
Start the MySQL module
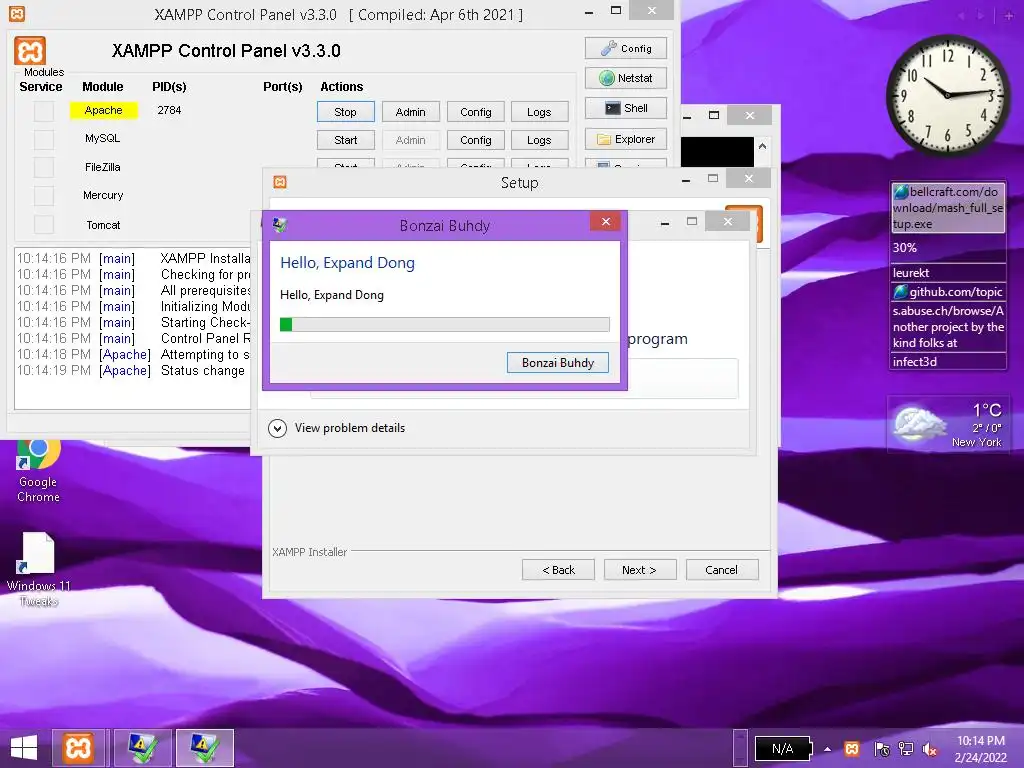(x=345, y=140)
